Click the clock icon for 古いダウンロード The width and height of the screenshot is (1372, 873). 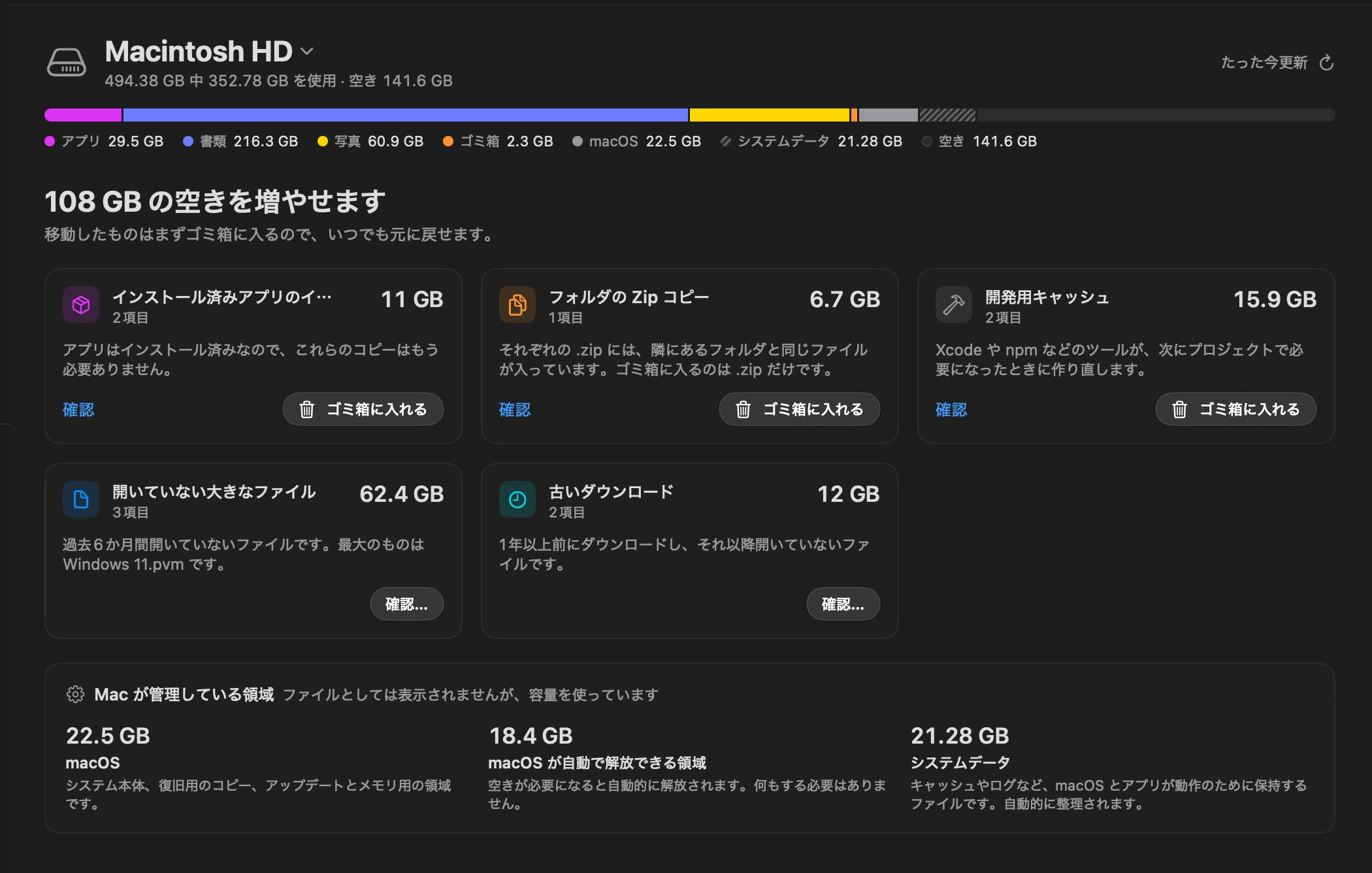(x=517, y=499)
